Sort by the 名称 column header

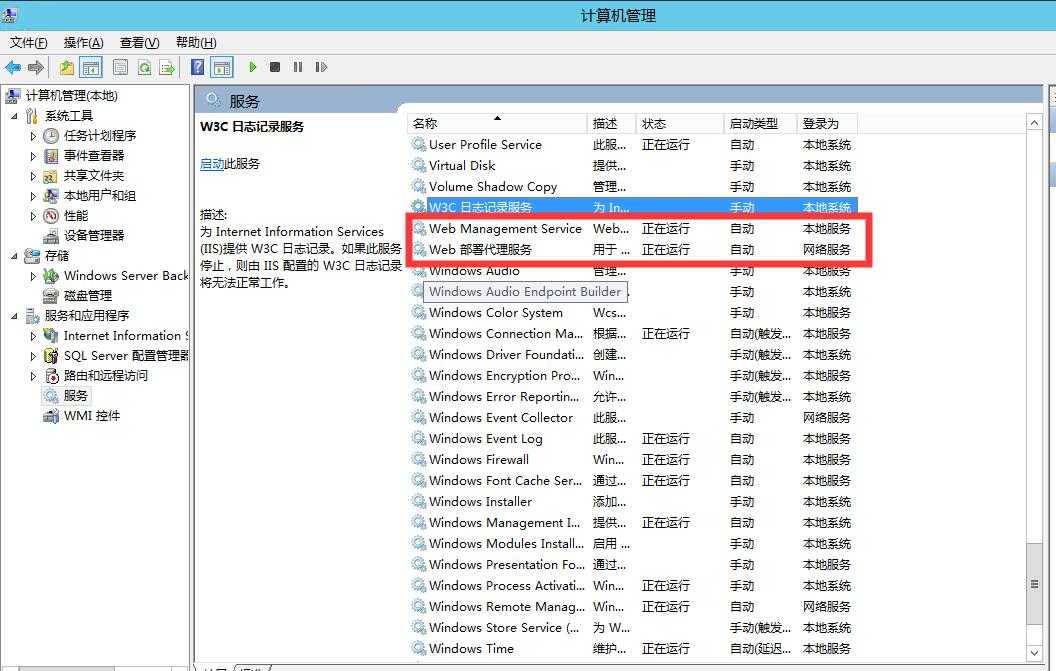click(497, 124)
